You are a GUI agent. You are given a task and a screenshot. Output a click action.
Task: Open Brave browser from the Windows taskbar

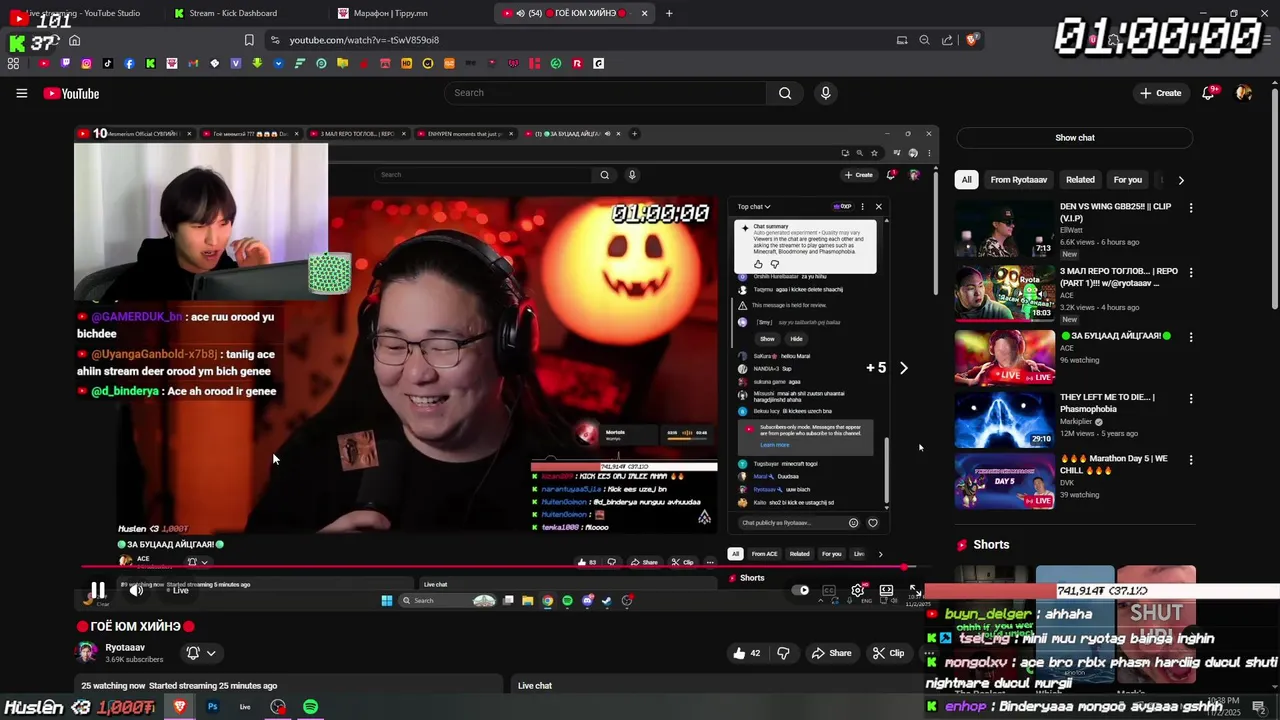click(179, 707)
